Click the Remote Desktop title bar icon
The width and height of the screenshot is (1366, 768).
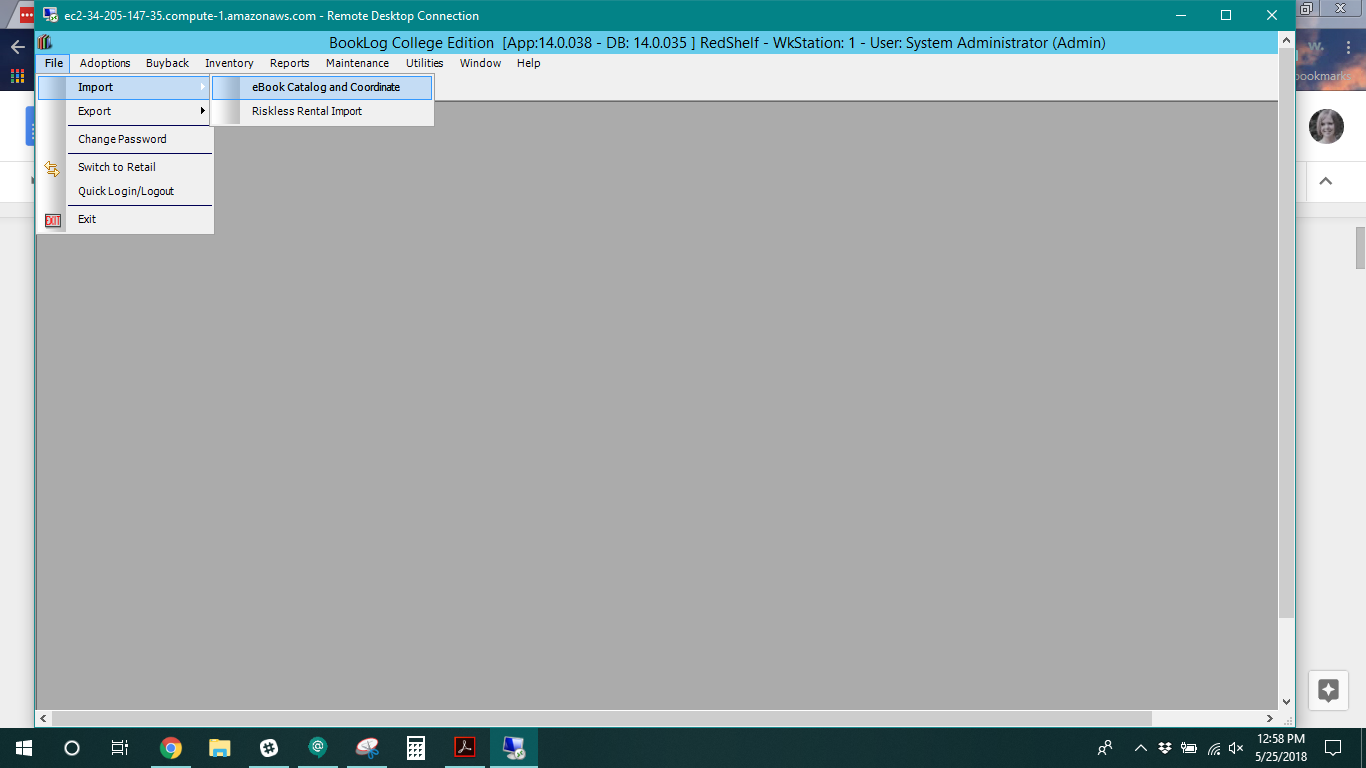(50, 15)
